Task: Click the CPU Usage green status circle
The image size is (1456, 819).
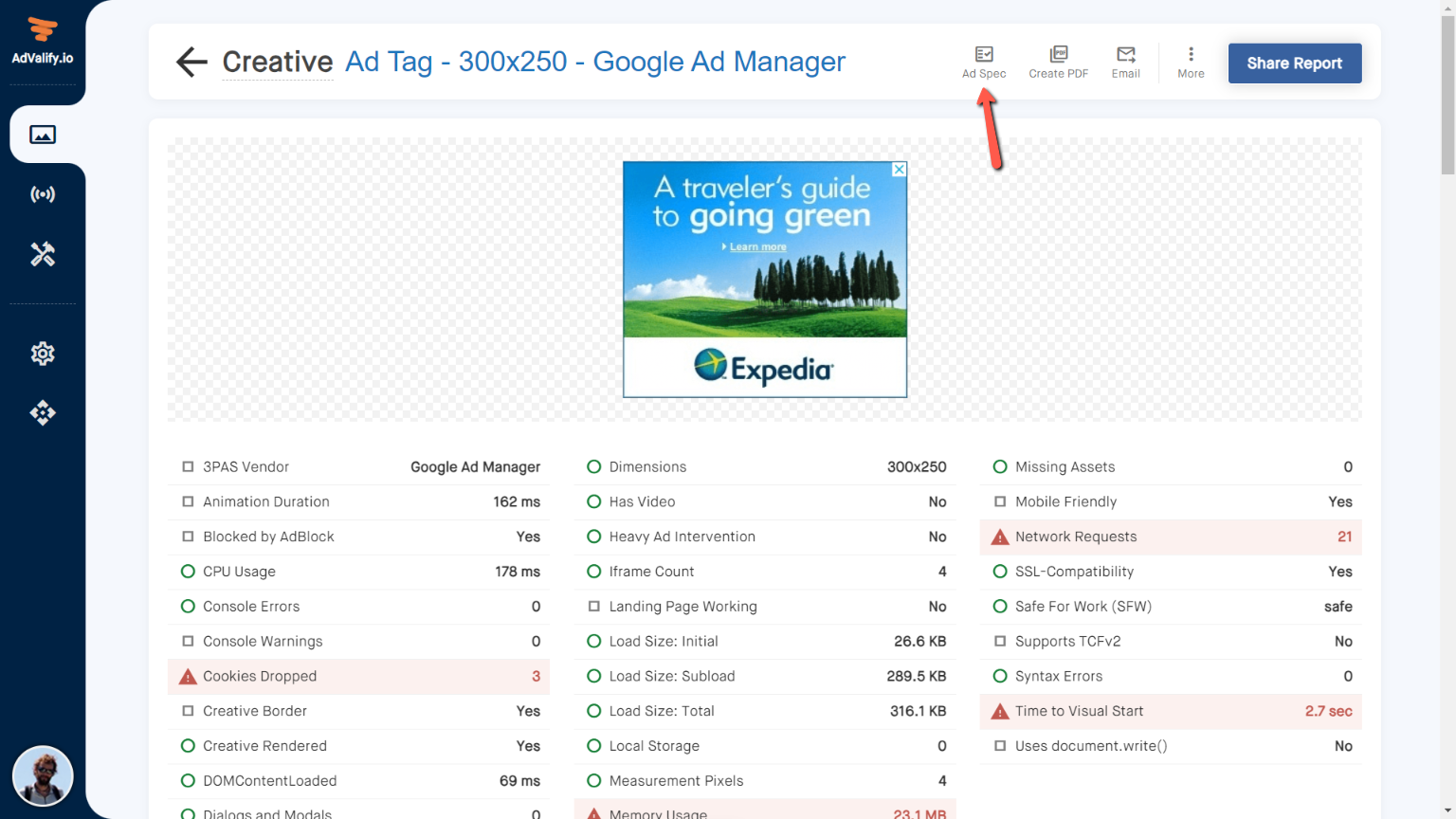Action: pyautogui.click(x=188, y=572)
